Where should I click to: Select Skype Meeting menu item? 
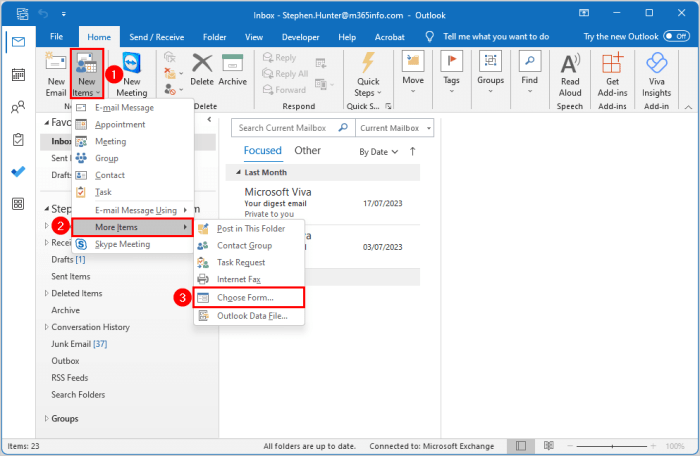click(x=133, y=244)
